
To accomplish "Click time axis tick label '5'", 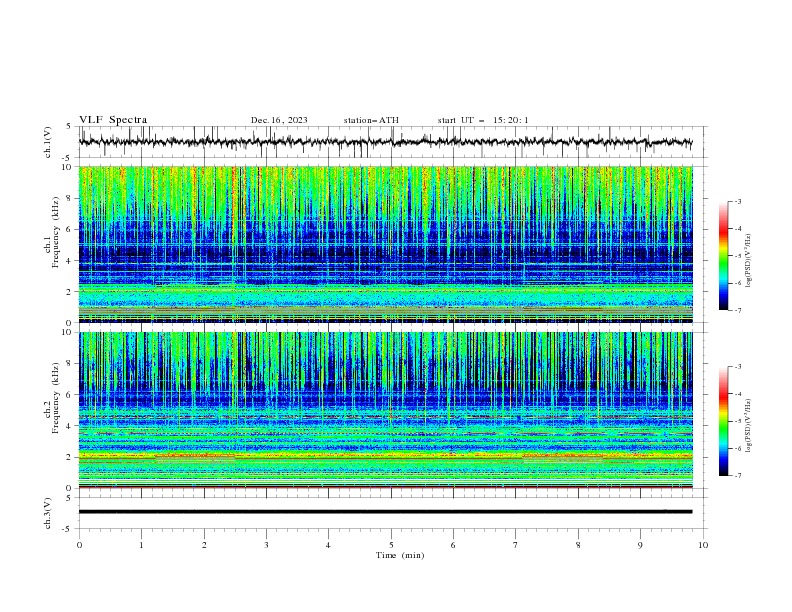I will pyautogui.click(x=391, y=545).
